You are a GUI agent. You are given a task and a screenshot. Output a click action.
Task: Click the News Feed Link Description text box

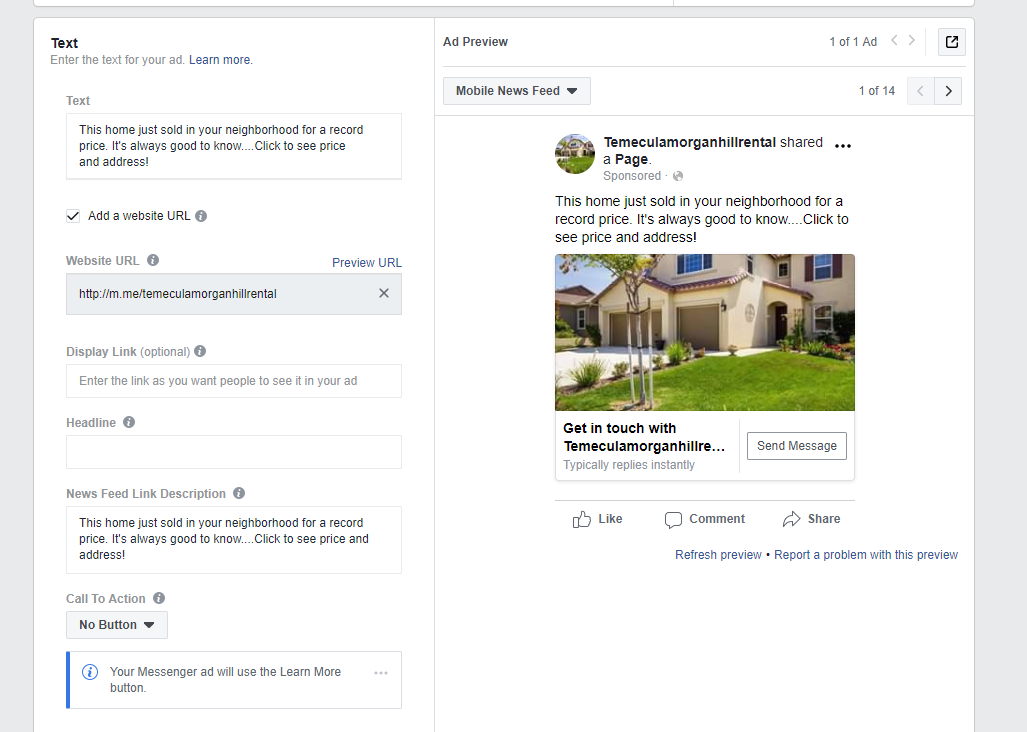click(234, 540)
